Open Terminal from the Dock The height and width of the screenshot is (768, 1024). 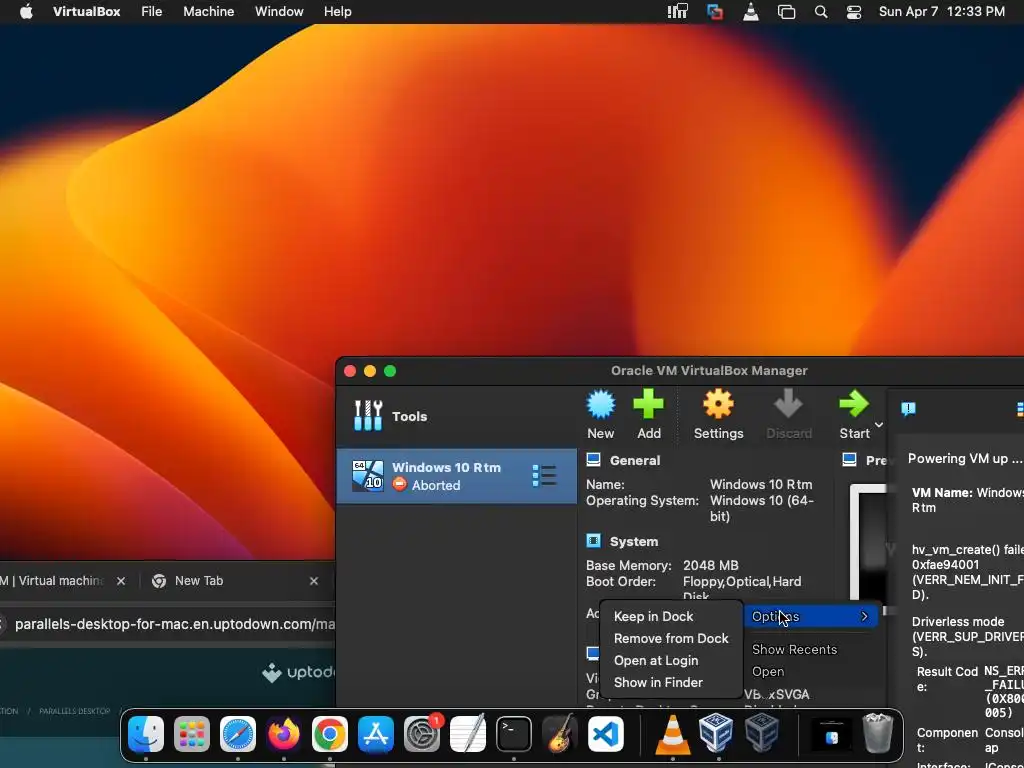tap(514, 733)
